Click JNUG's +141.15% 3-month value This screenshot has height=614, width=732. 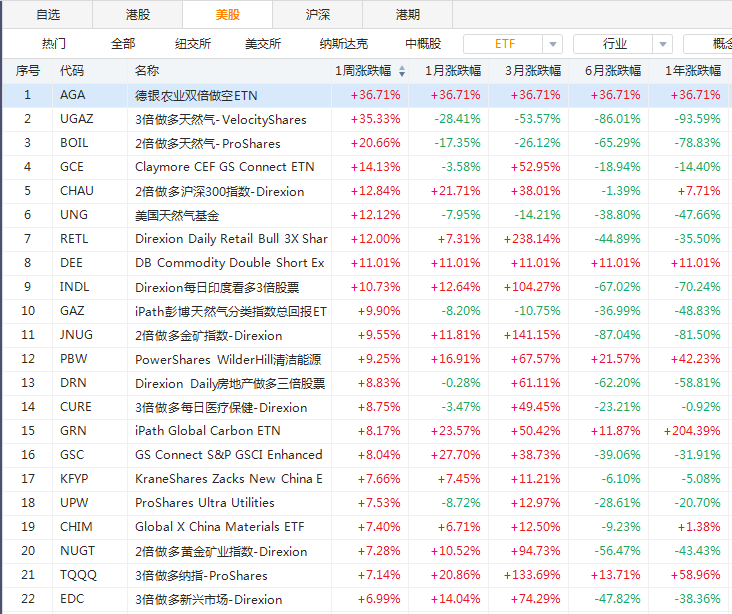[532, 335]
